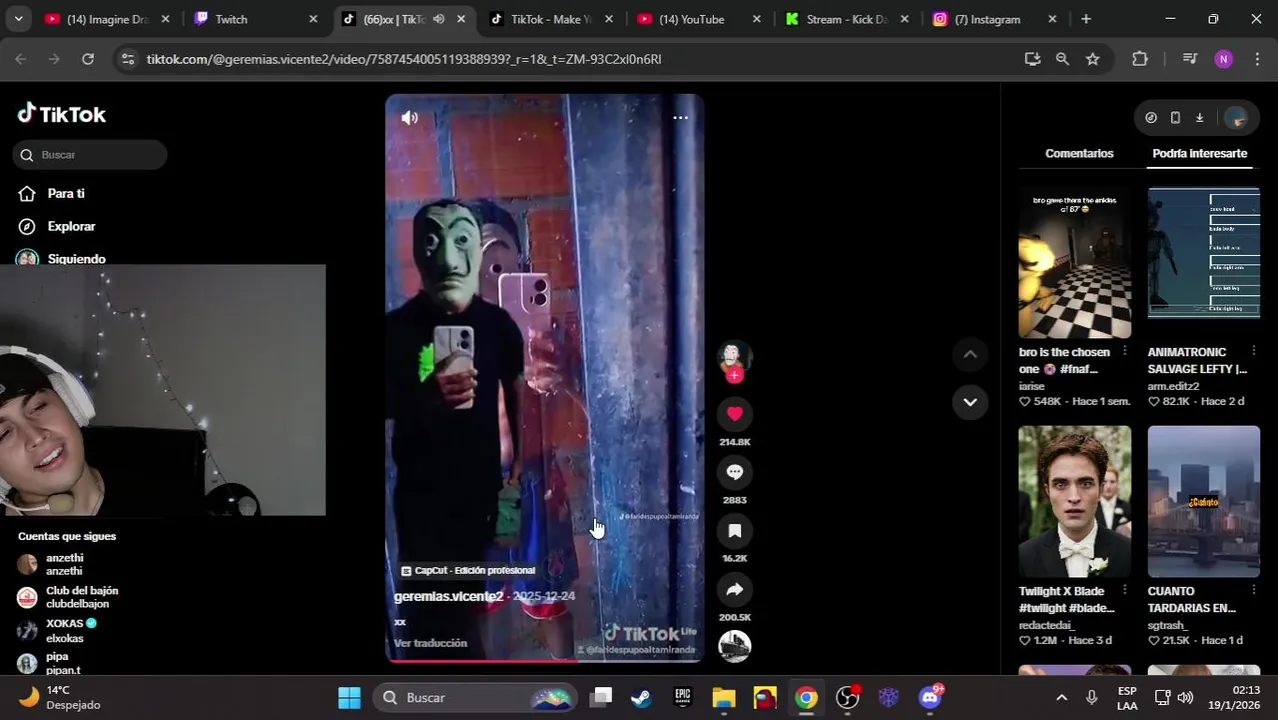
Task: Click Ver traducción under the caption
Action: pyautogui.click(x=430, y=643)
